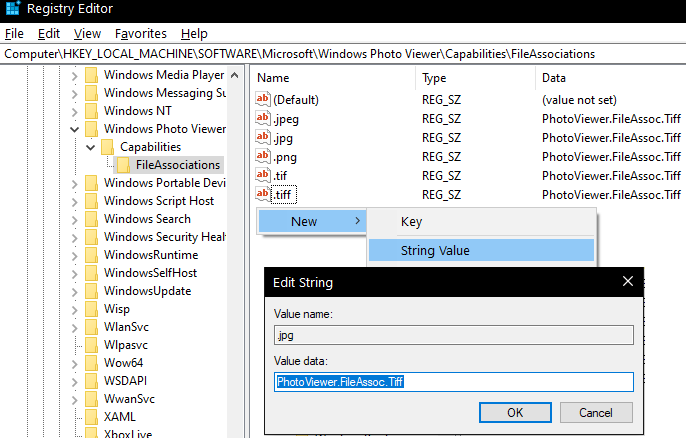Confirm Edit String with OK
686x438 pixels.
[515, 413]
